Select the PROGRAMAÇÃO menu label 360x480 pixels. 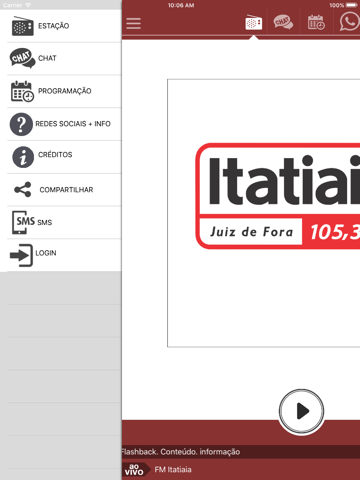[x=65, y=91]
